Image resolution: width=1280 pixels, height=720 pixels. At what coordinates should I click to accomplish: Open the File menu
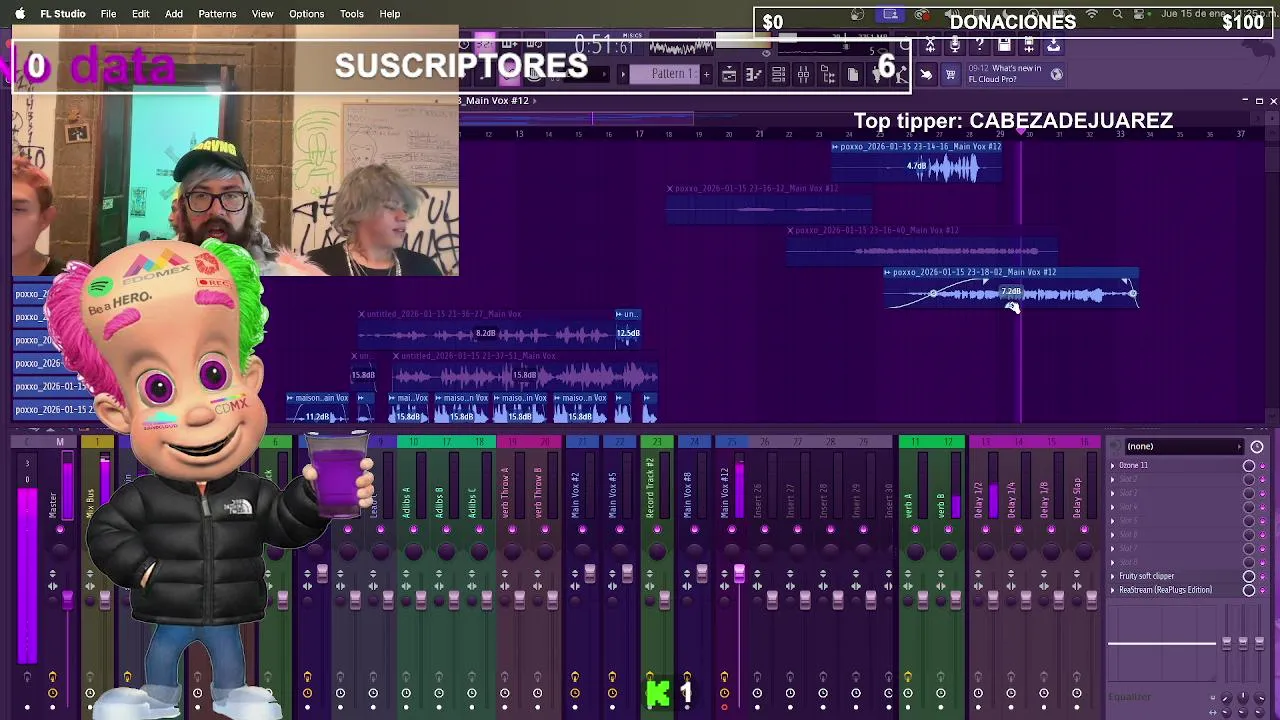[108, 14]
